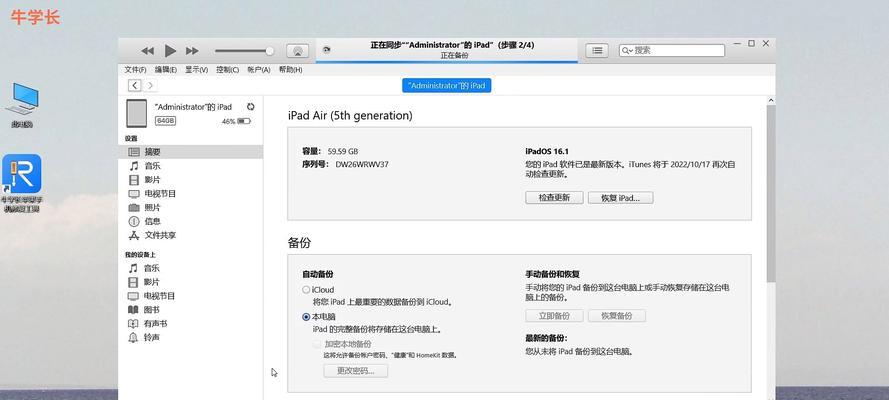Go forward with the right chevron button
The height and width of the screenshot is (400, 889).
pyautogui.click(x=150, y=86)
